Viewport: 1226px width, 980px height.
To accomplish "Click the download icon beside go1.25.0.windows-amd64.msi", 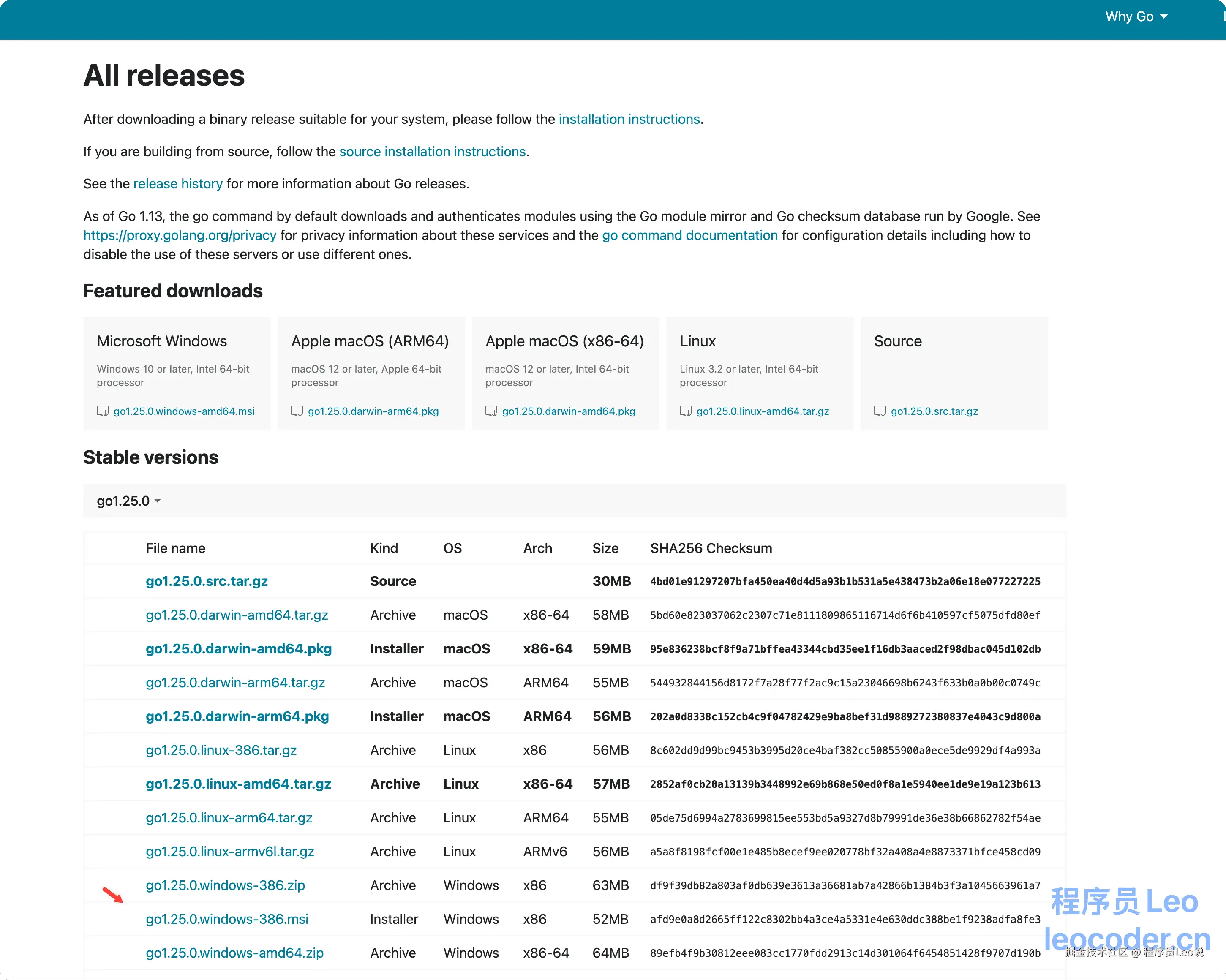I will click(102, 411).
